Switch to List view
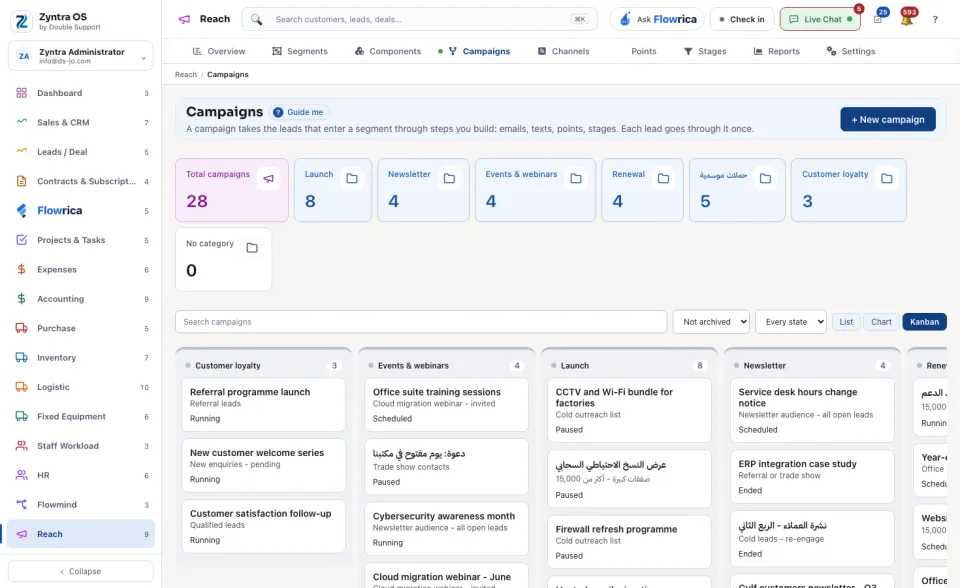The image size is (960, 588). click(846, 322)
